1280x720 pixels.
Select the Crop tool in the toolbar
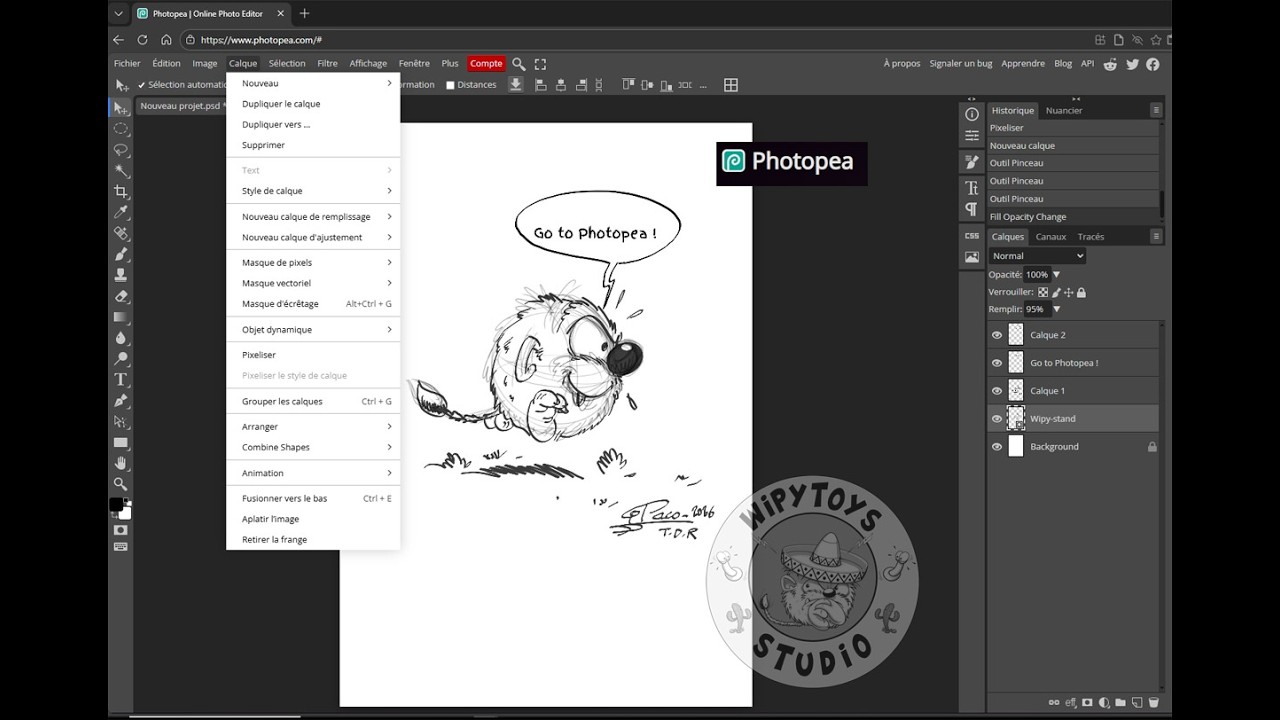(x=121, y=191)
